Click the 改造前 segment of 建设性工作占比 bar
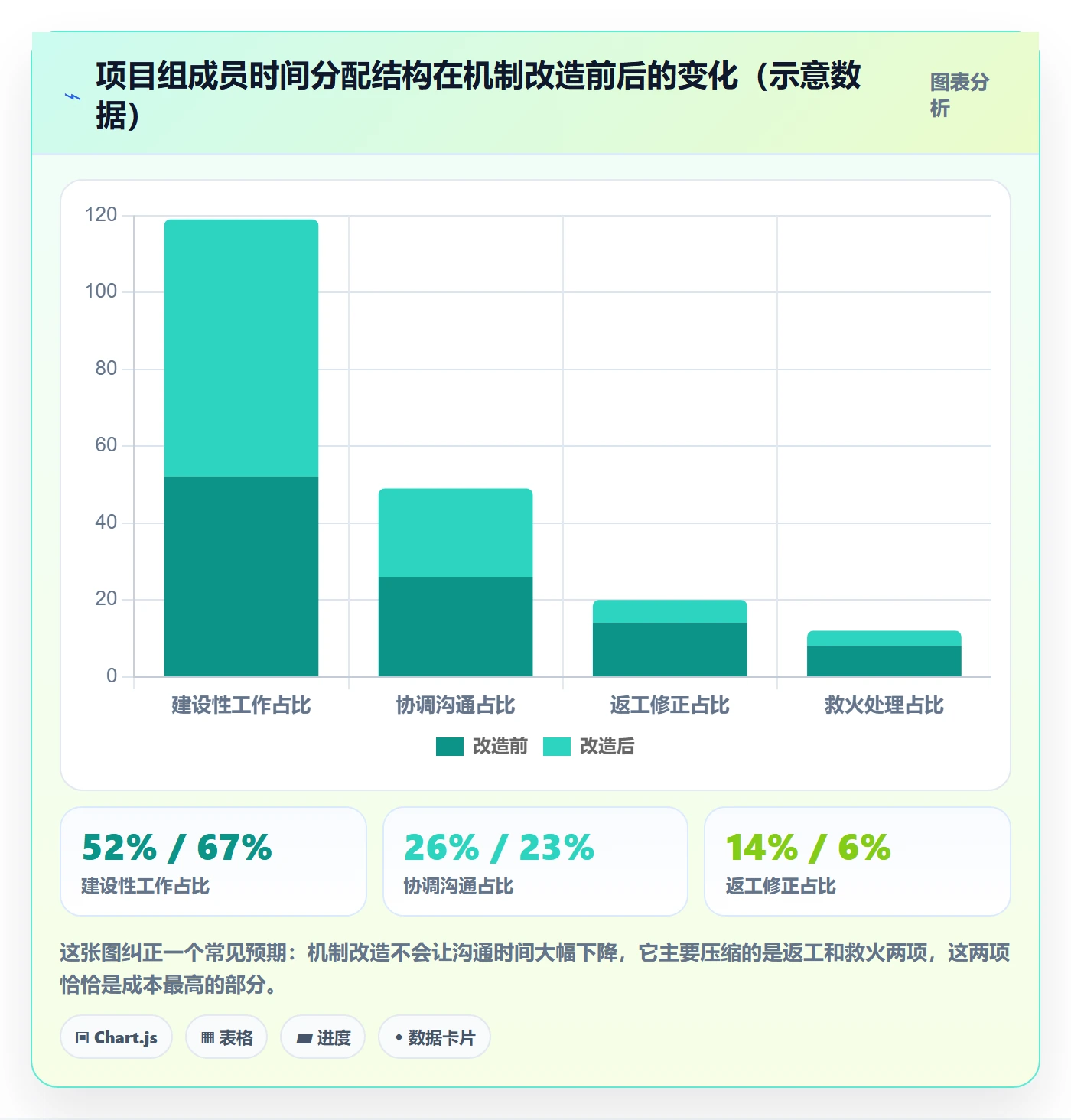 tap(241, 577)
